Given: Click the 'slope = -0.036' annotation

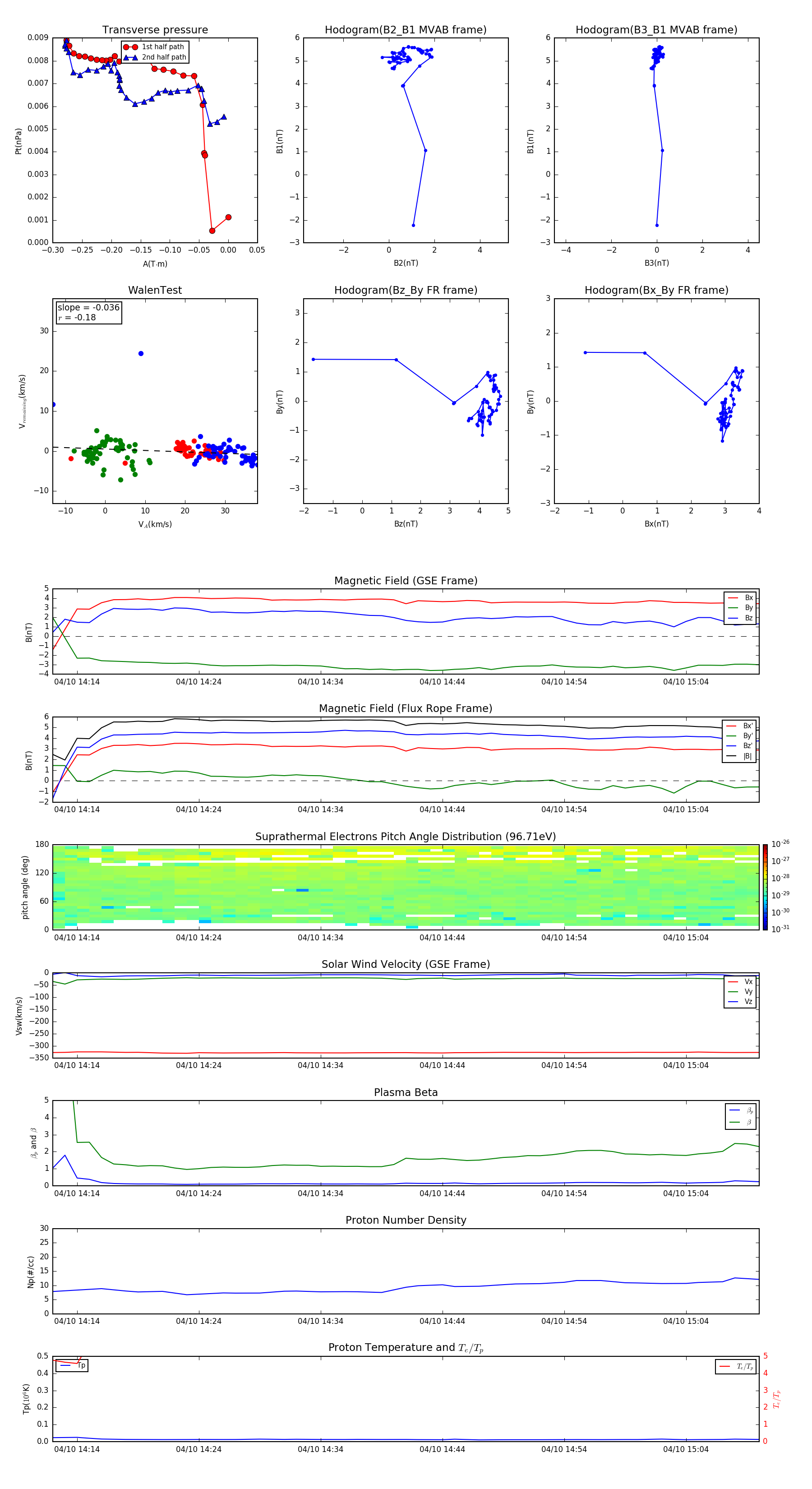Looking at the screenshot, I should pyautogui.click(x=88, y=308).
